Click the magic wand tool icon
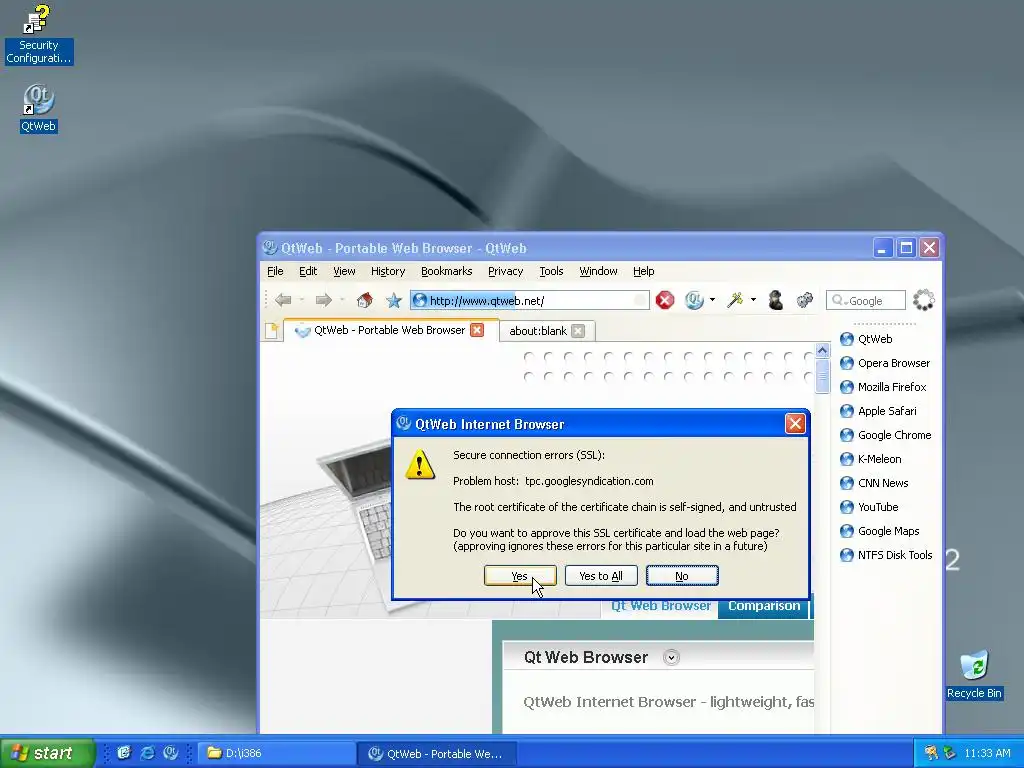Viewport: 1024px width, 768px height. 735,300
